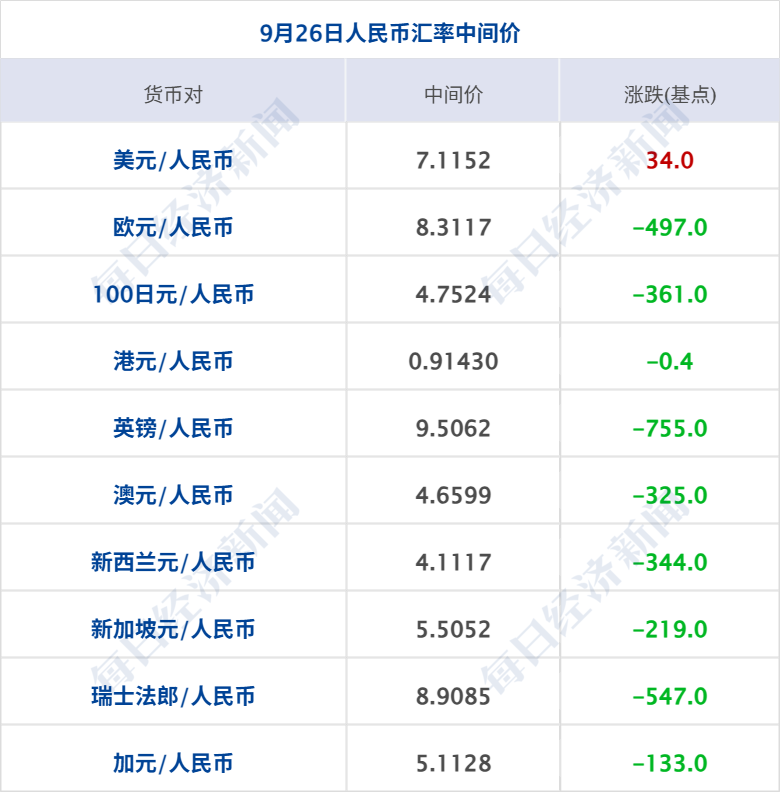
Task: Select the 货币对 column header
Action: [173, 95]
